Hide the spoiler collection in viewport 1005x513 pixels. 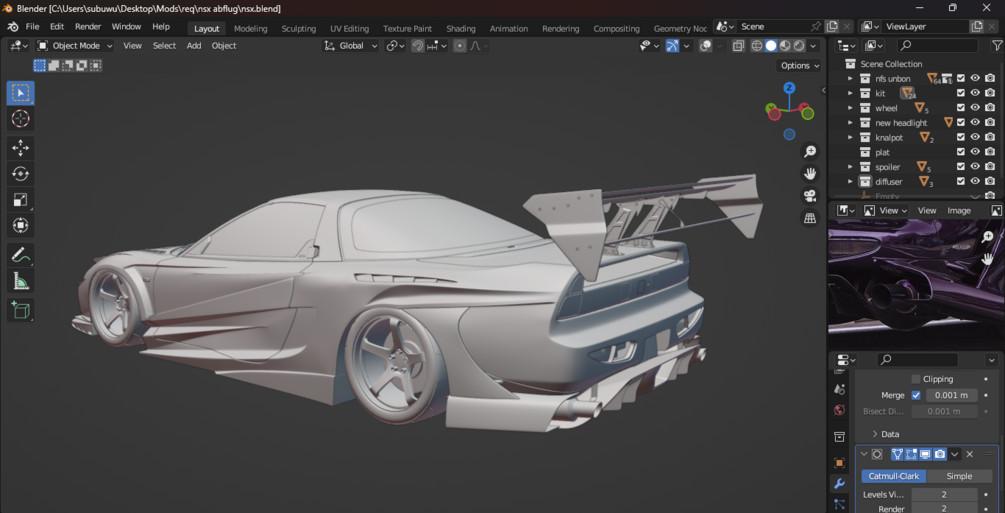tap(975, 167)
